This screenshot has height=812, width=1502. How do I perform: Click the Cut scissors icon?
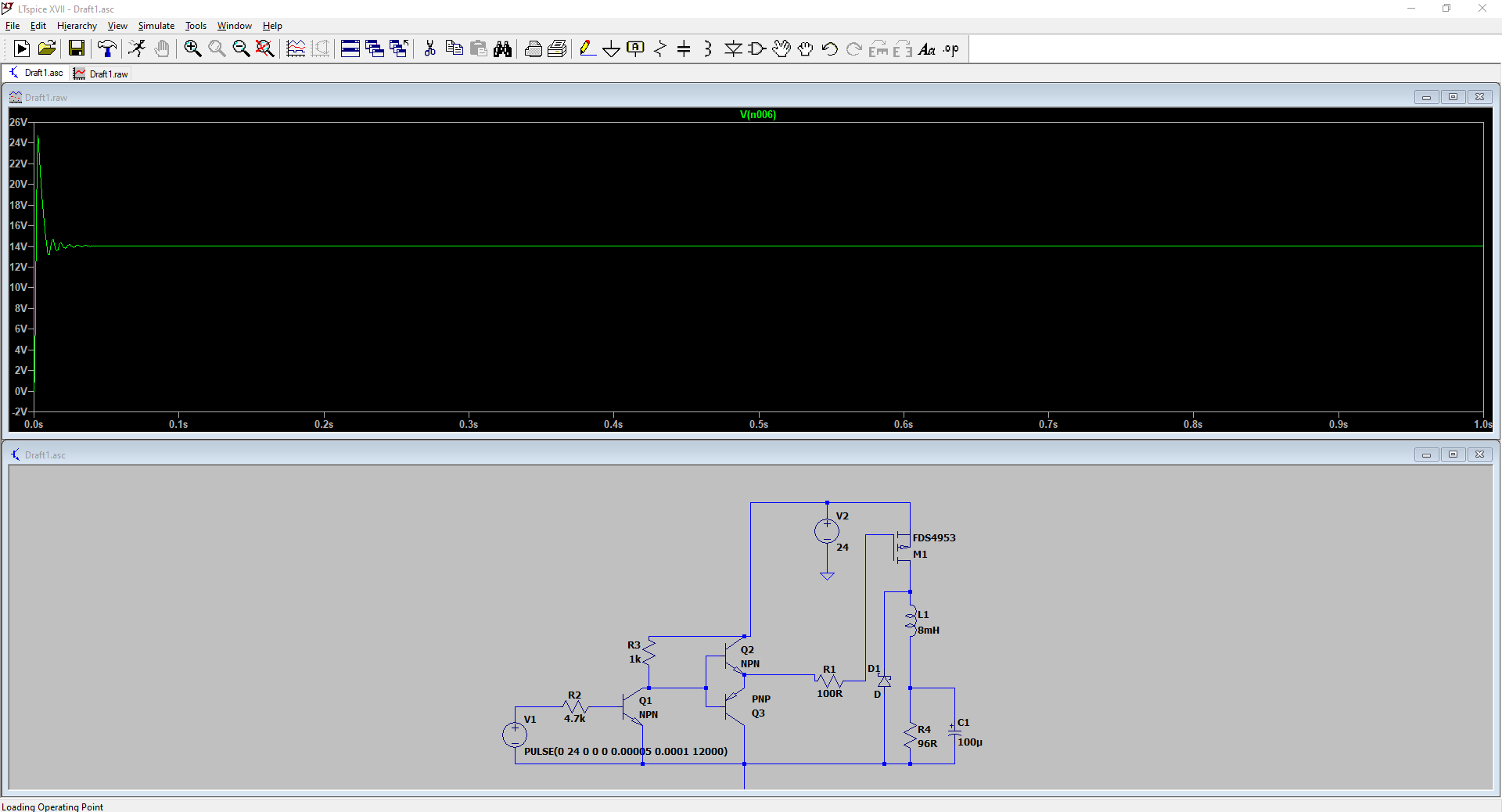[x=429, y=49]
